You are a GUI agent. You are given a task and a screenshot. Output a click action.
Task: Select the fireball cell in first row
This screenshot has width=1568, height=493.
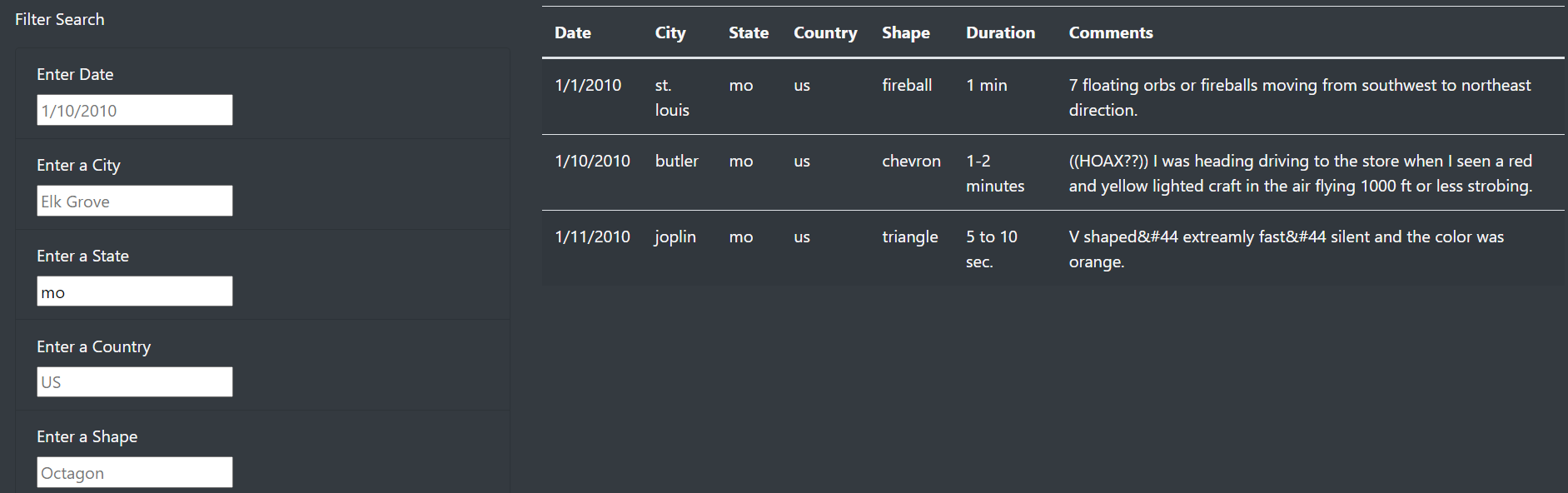pos(907,84)
